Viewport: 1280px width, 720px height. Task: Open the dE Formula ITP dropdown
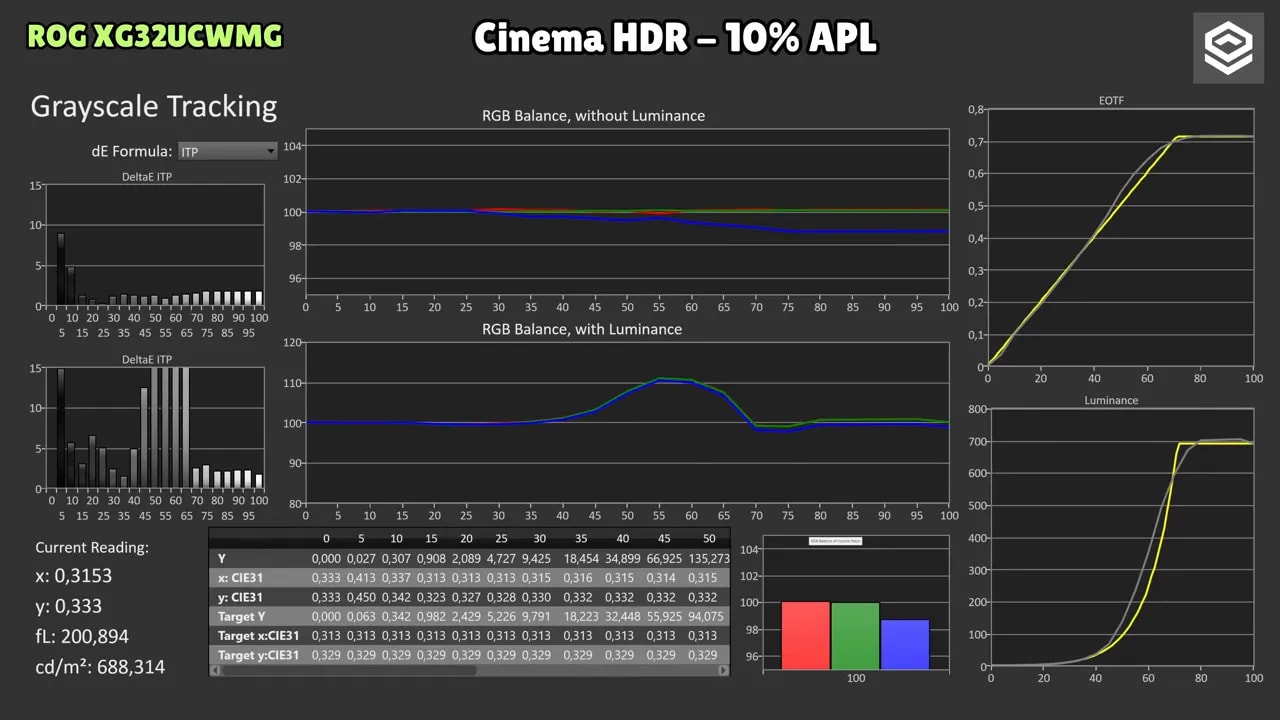(227, 151)
